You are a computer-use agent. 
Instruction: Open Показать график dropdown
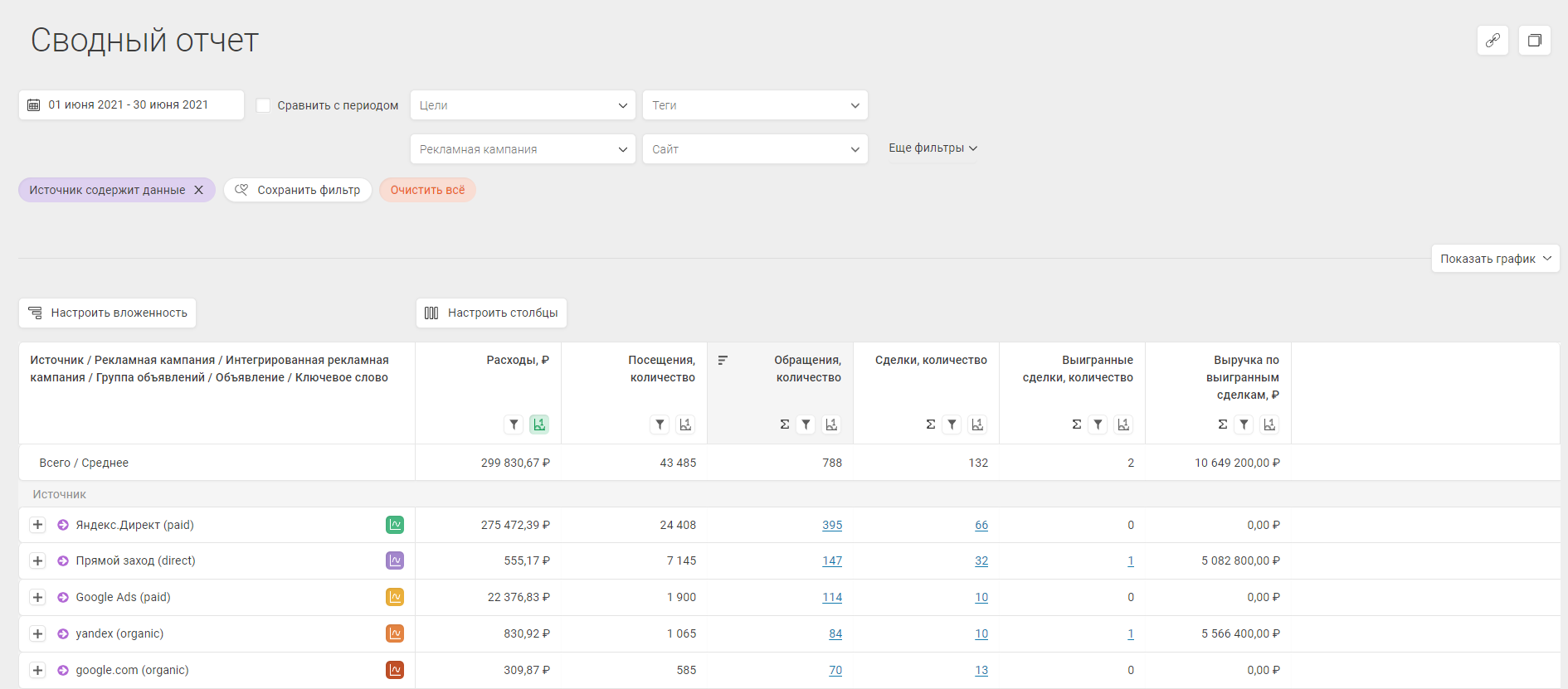coord(1495,259)
